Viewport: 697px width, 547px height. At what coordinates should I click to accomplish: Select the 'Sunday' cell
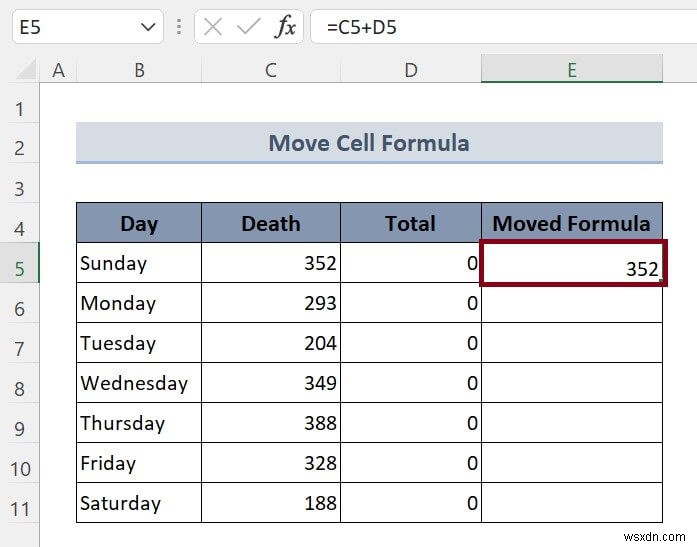tap(139, 263)
